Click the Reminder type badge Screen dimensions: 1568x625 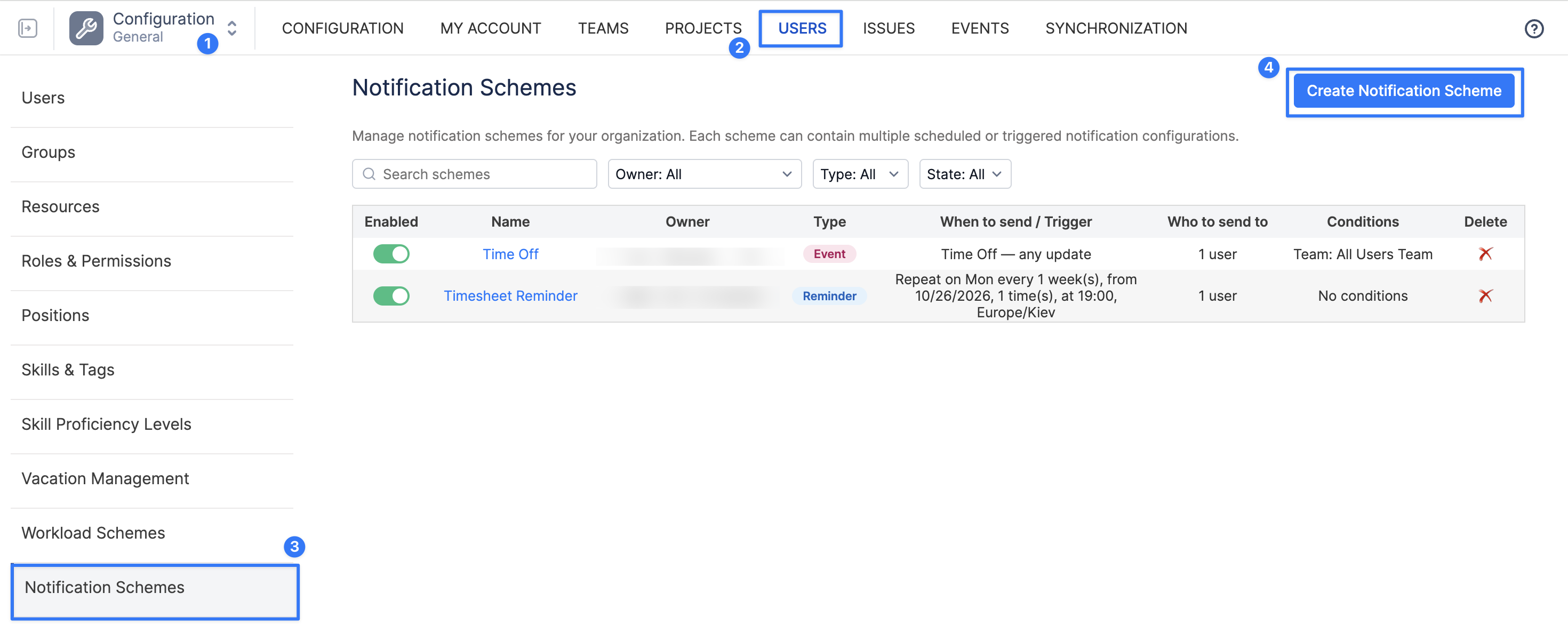pos(829,296)
